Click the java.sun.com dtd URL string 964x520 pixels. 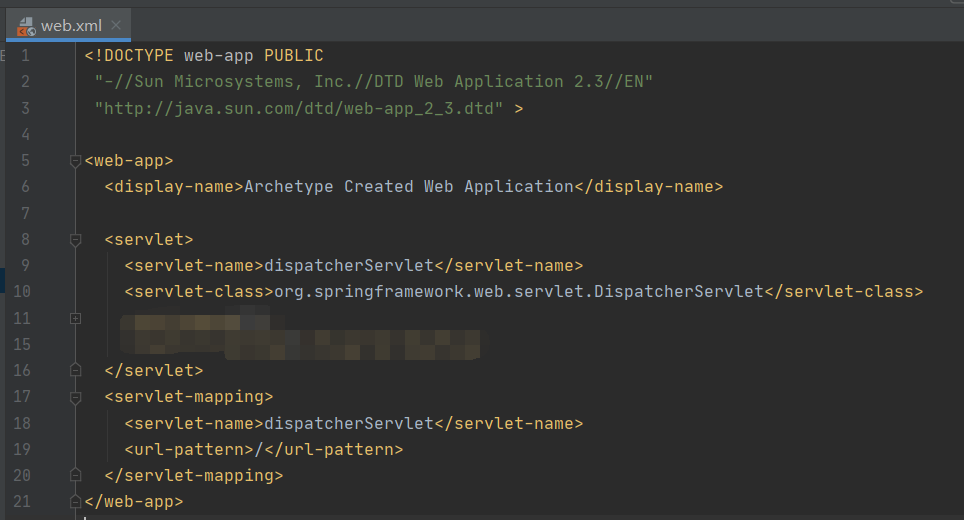point(298,109)
